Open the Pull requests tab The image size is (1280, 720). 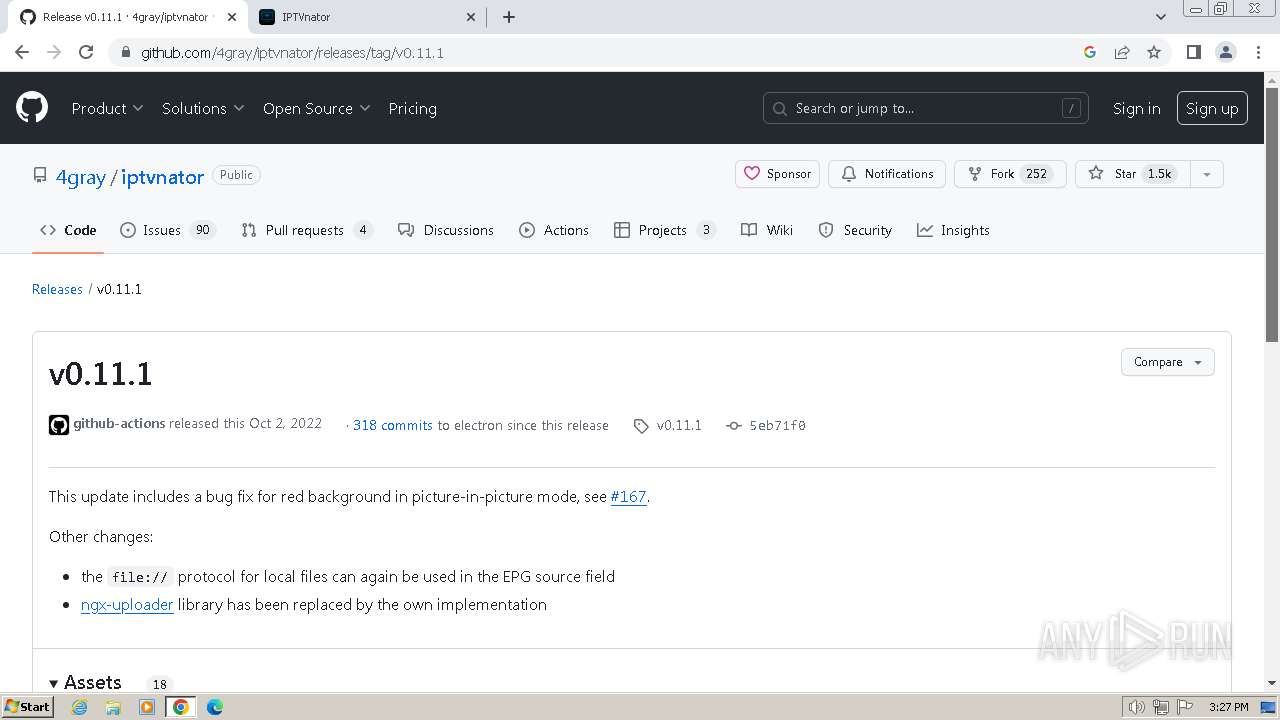308,230
